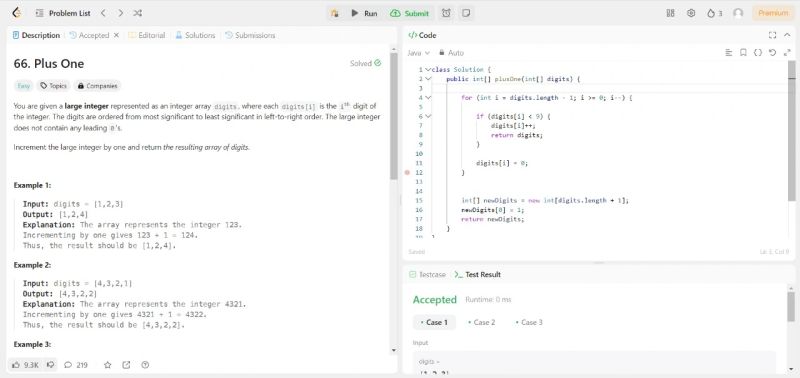Image resolution: width=800 pixels, height=378 pixels.
Task: Open the Editorial tab
Action: point(146,35)
